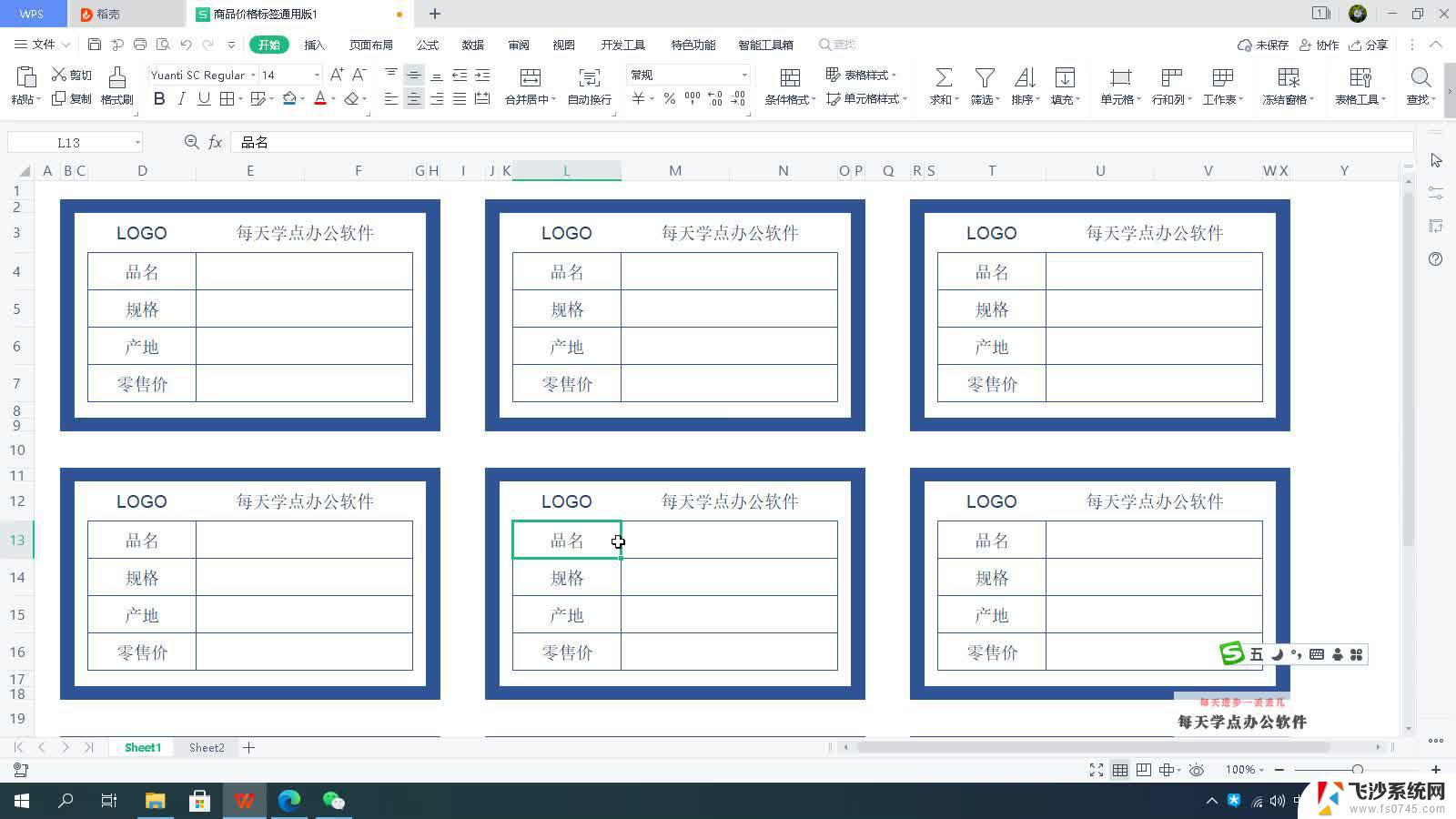The width and height of the screenshot is (1456, 819).
Task: Open the Formulas (公式) tab
Action: pyautogui.click(x=427, y=45)
